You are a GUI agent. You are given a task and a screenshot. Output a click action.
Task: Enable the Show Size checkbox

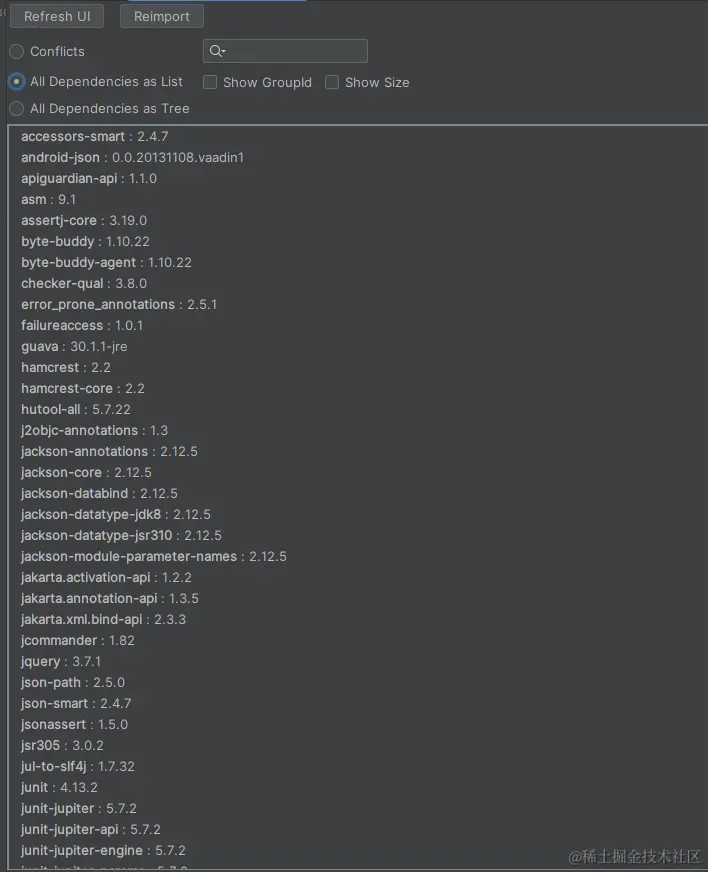(x=332, y=82)
